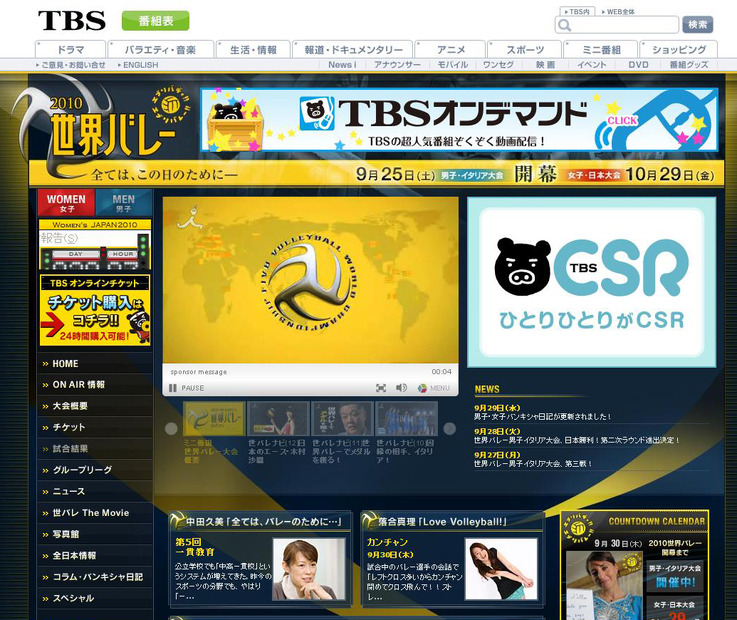Open 世バレ The Movie in sidebar
The image size is (737, 620).
(95, 513)
